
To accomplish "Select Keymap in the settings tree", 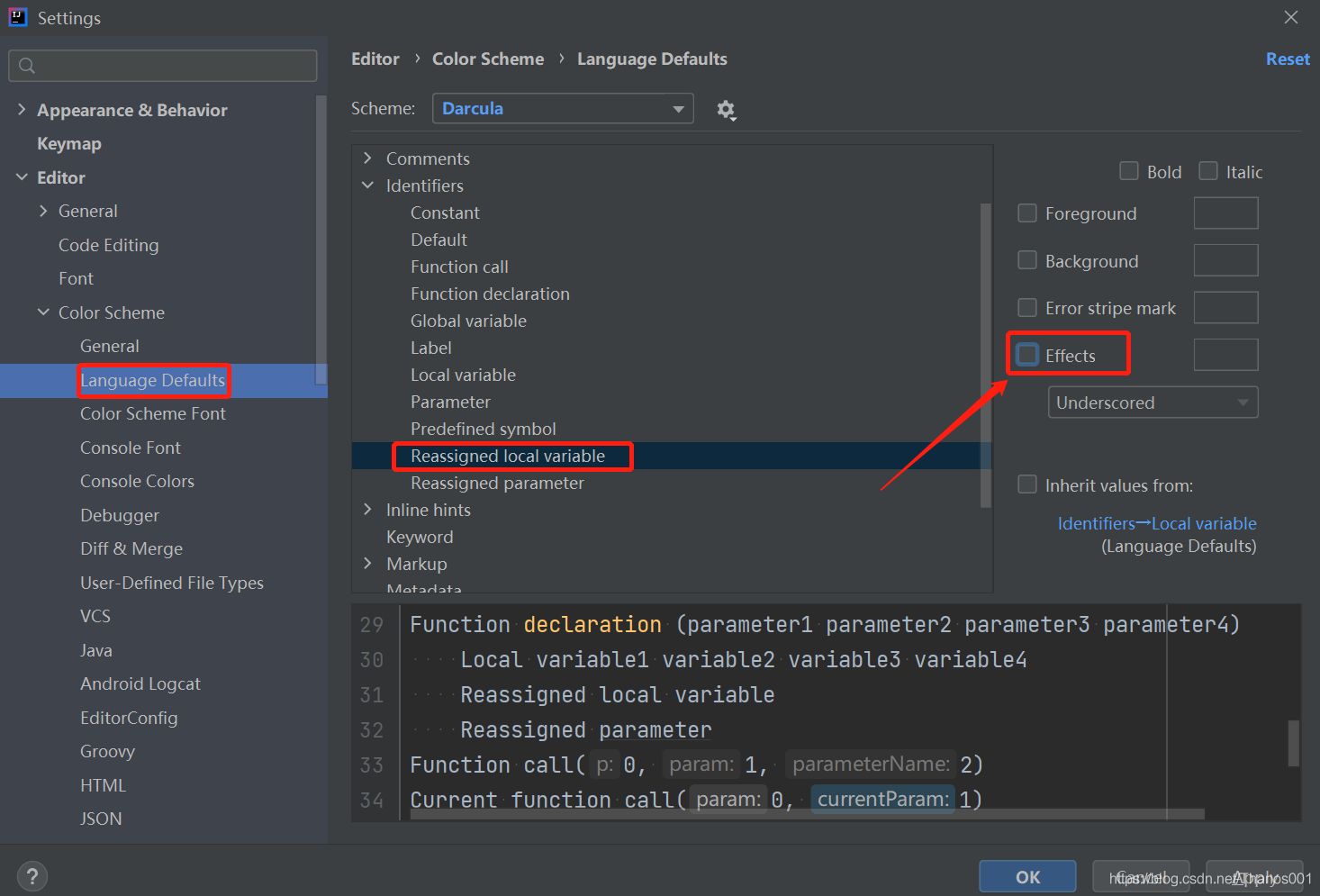I will pyautogui.click(x=69, y=144).
